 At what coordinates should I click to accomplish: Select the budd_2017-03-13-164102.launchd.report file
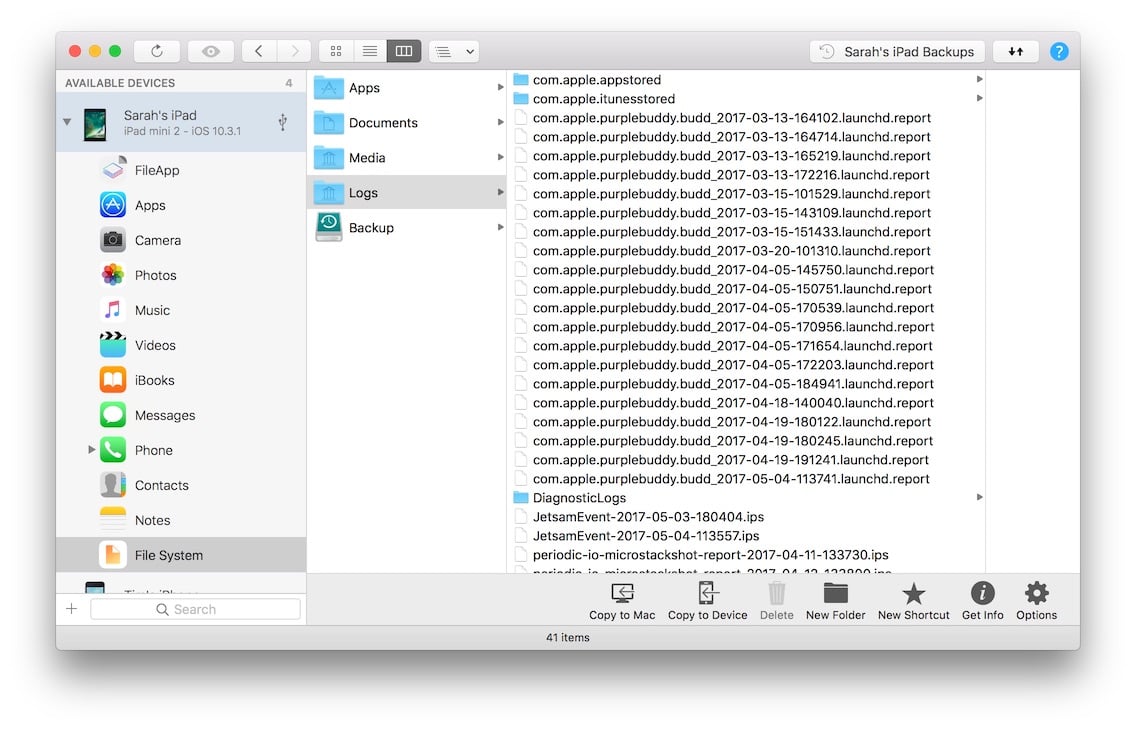(x=746, y=117)
